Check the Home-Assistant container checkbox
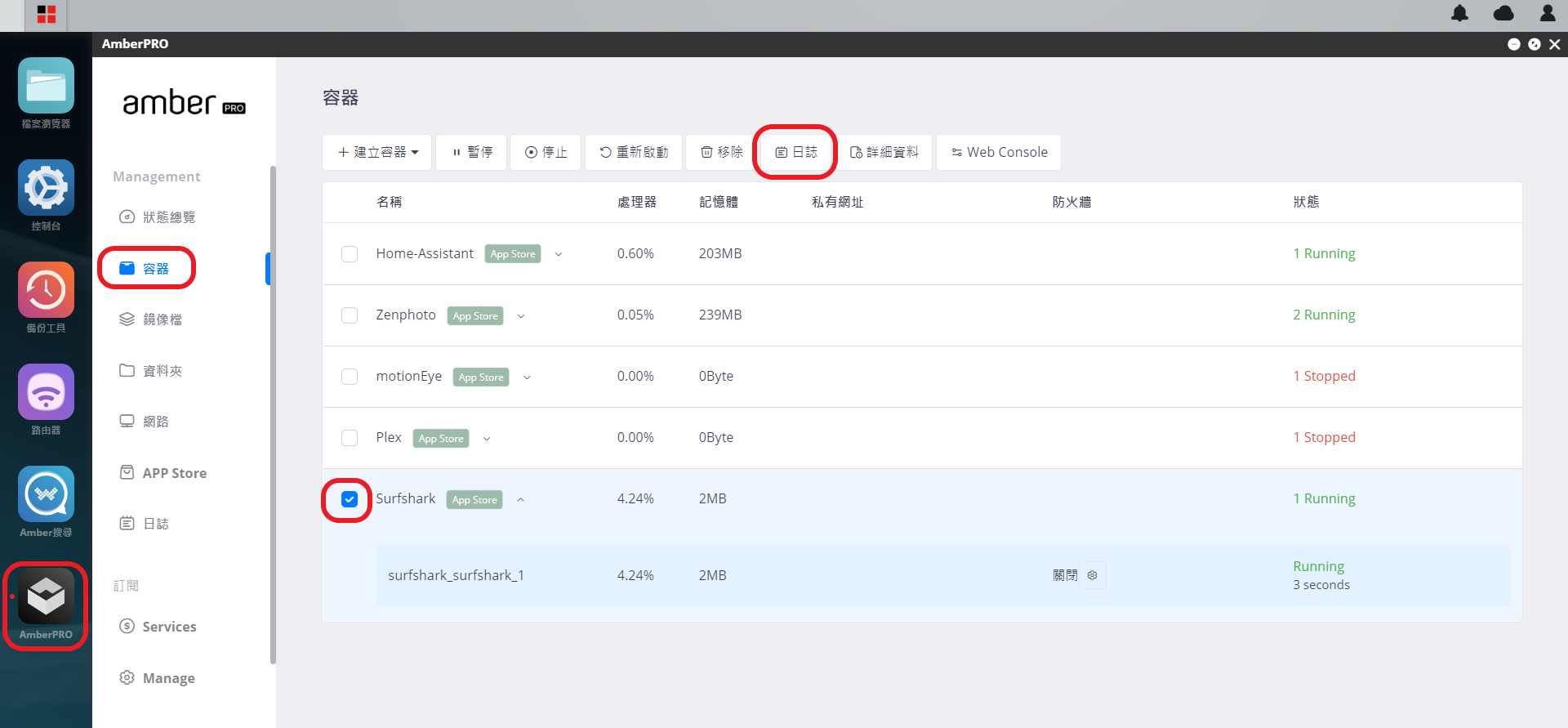 (350, 254)
